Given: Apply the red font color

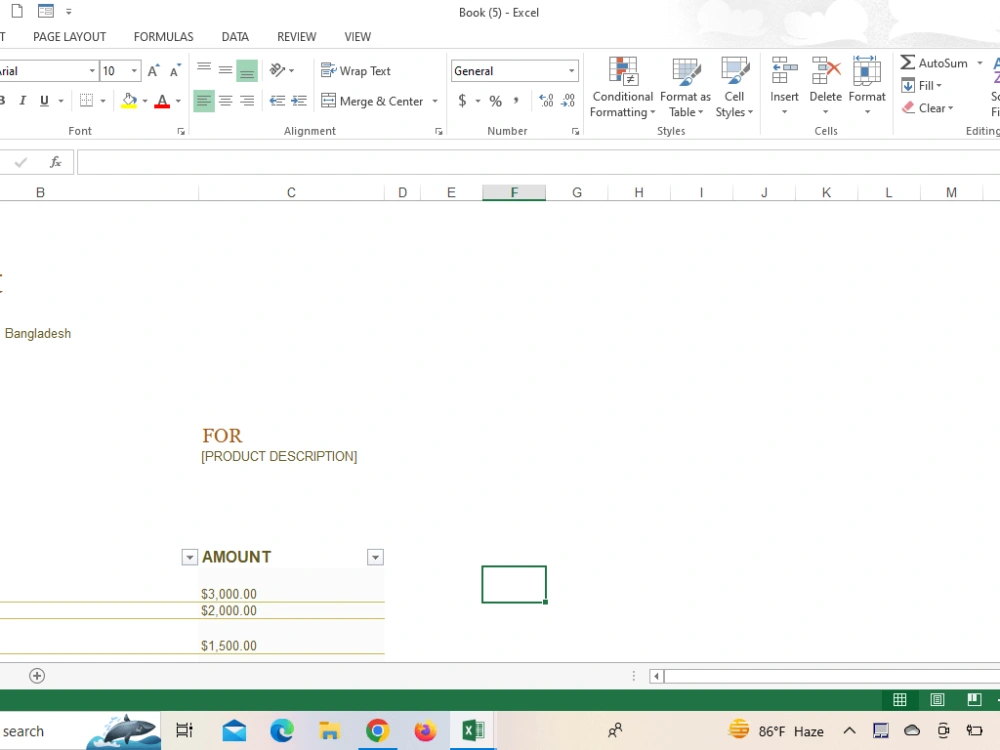Looking at the screenshot, I should (162, 101).
